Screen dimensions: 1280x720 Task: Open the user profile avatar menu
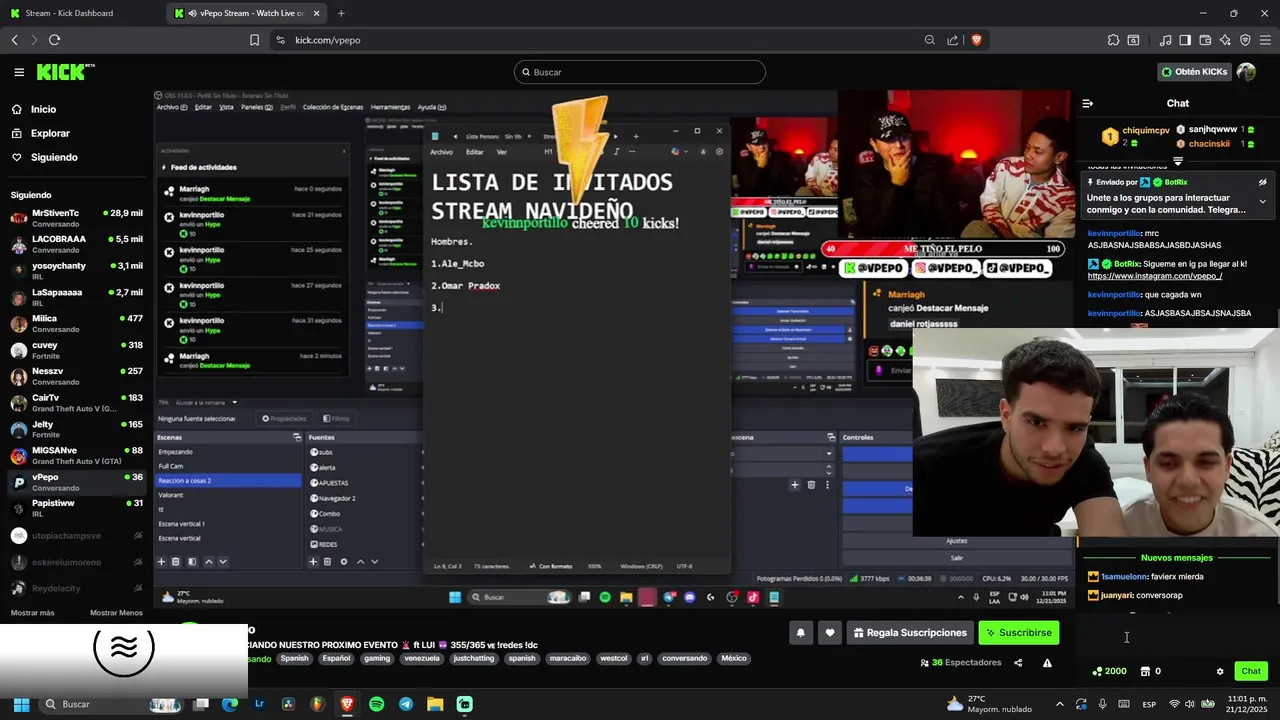tap(1246, 72)
